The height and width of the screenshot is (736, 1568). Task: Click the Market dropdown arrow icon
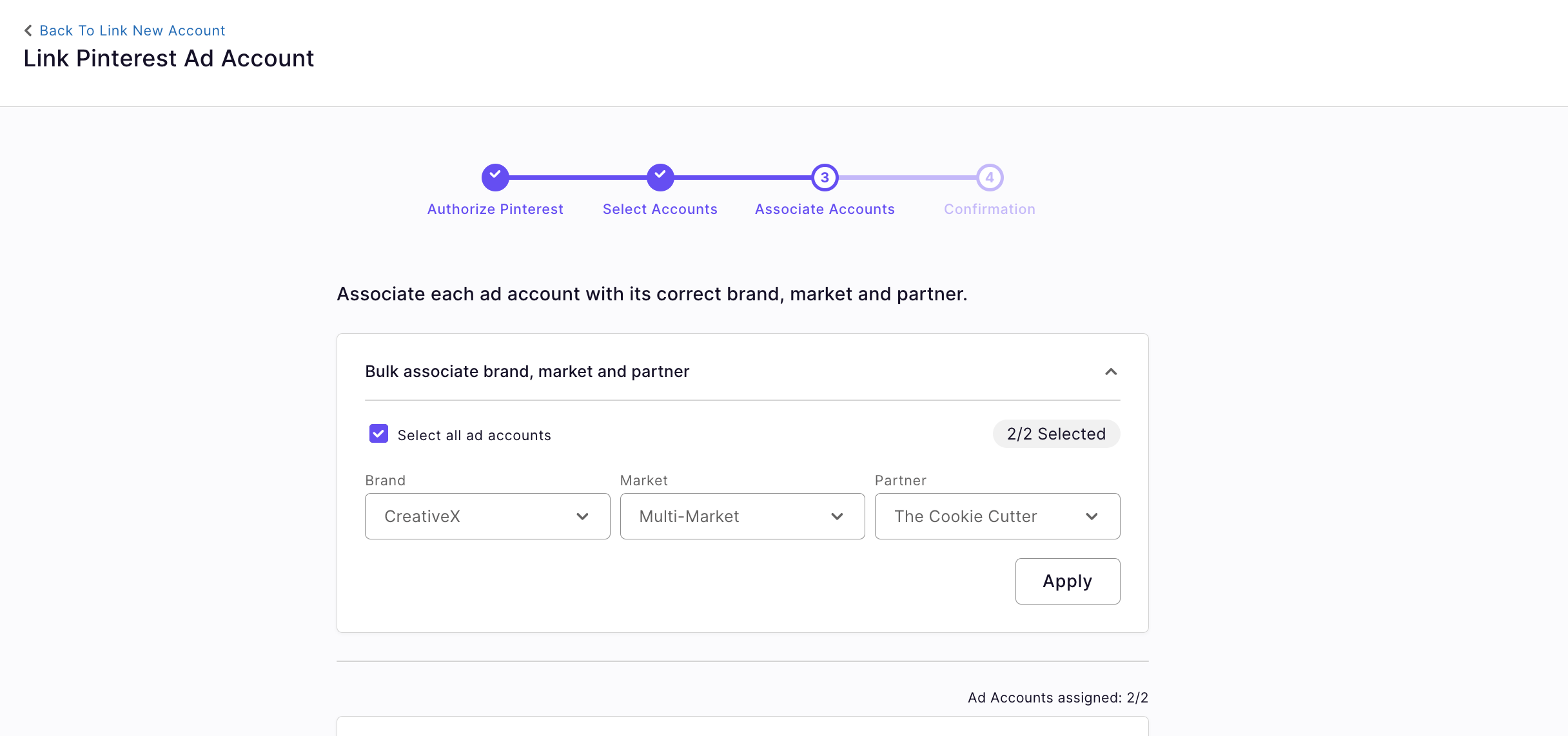[x=837, y=516]
